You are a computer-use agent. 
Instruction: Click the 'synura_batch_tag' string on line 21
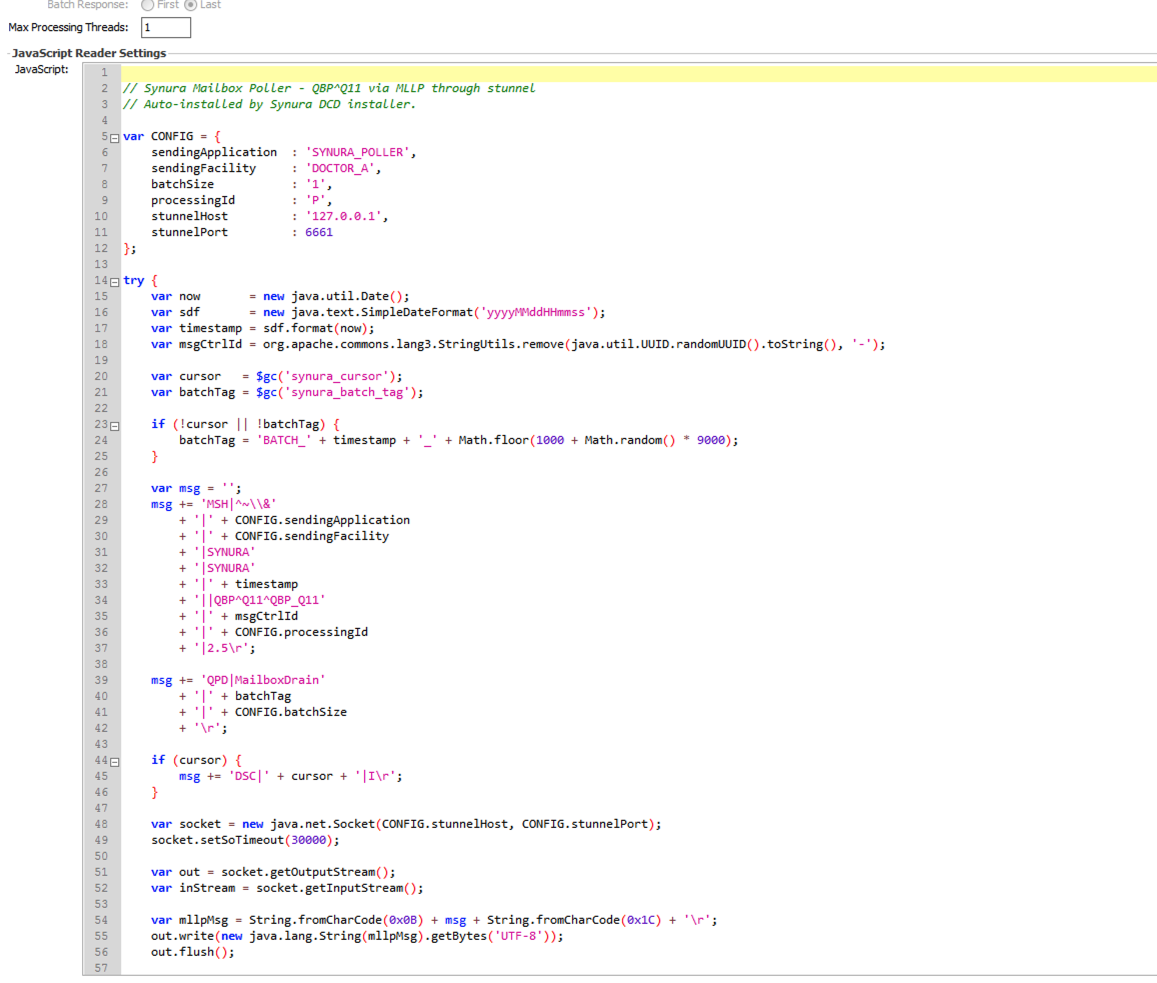pos(348,392)
